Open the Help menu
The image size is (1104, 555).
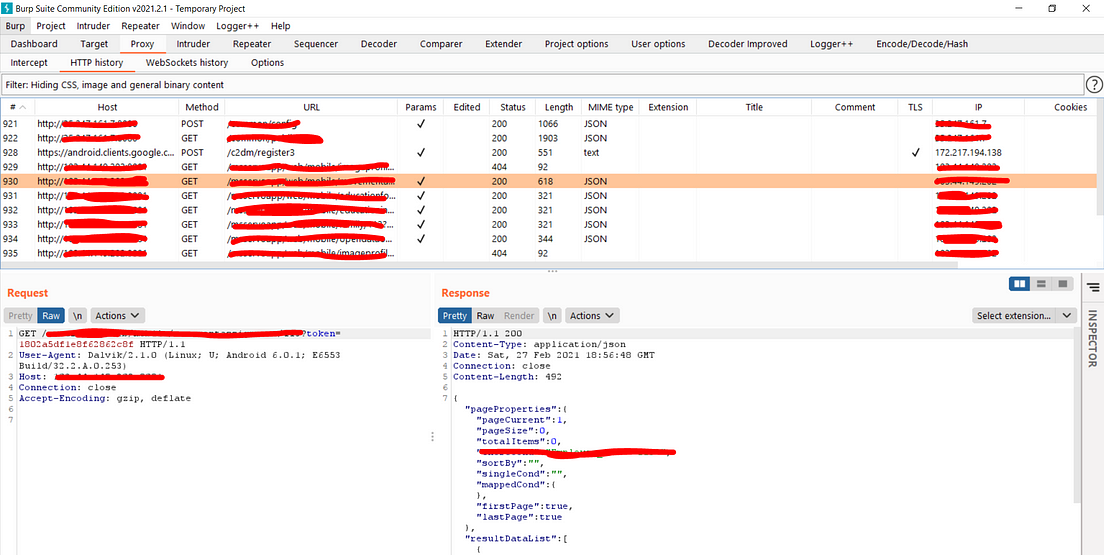pyautogui.click(x=280, y=26)
